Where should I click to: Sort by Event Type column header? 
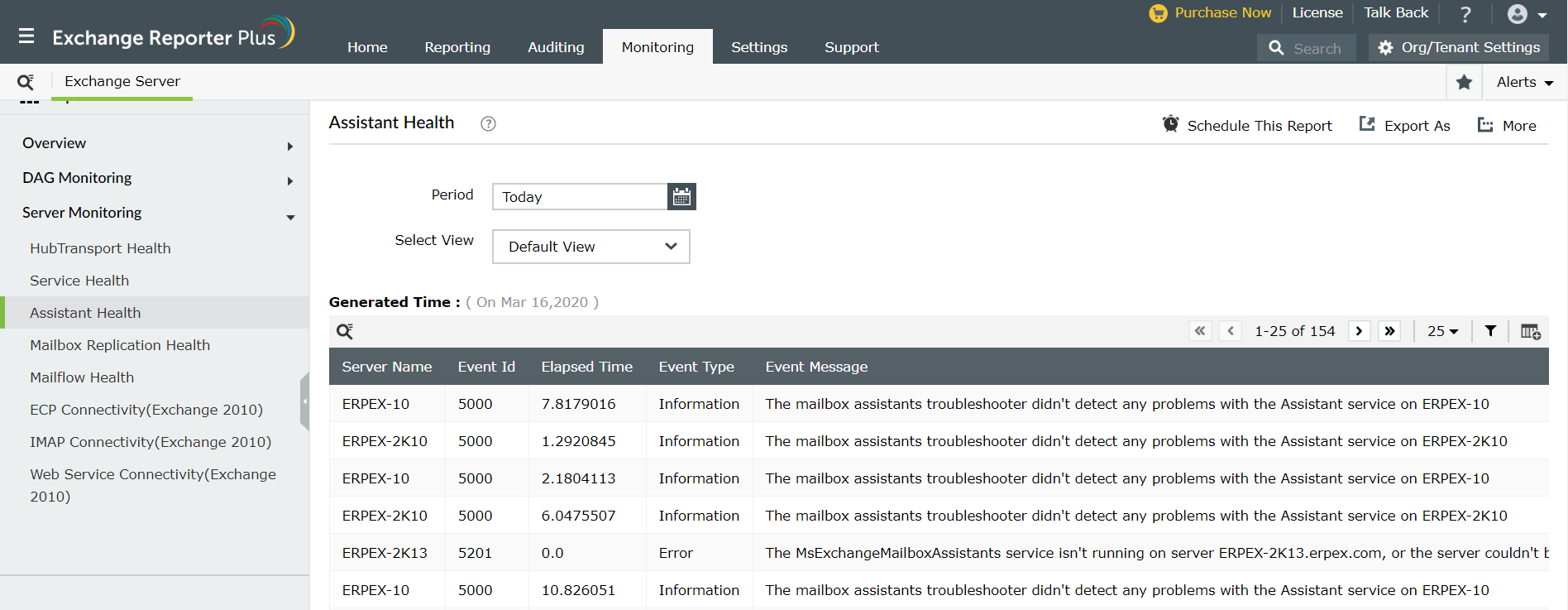[696, 367]
